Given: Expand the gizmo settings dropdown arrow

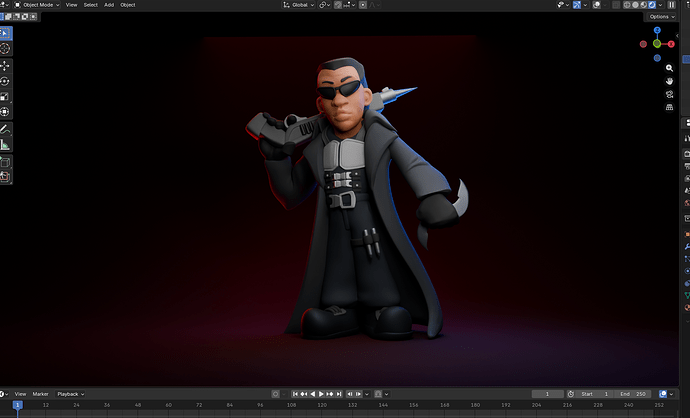Looking at the screenshot, I should [585, 5].
